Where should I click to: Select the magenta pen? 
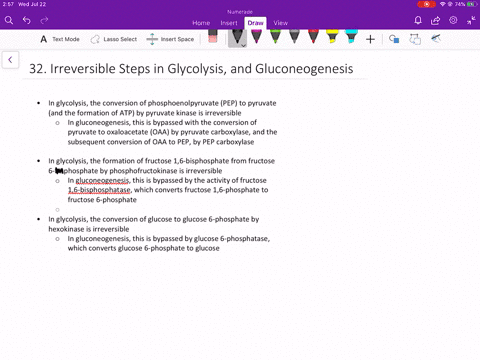pyautogui.click(x=256, y=37)
